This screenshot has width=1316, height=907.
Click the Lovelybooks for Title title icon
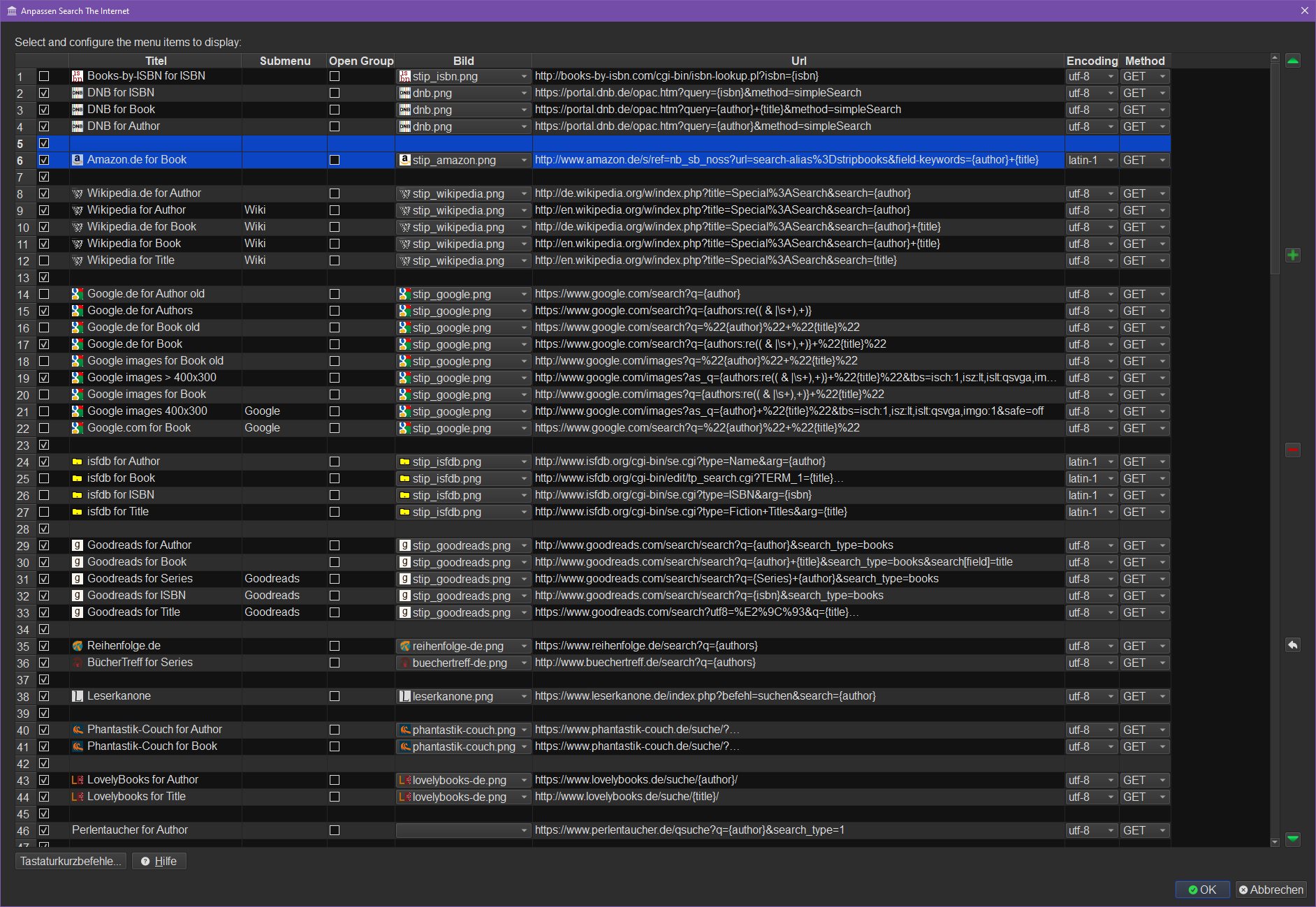tap(78, 797)
